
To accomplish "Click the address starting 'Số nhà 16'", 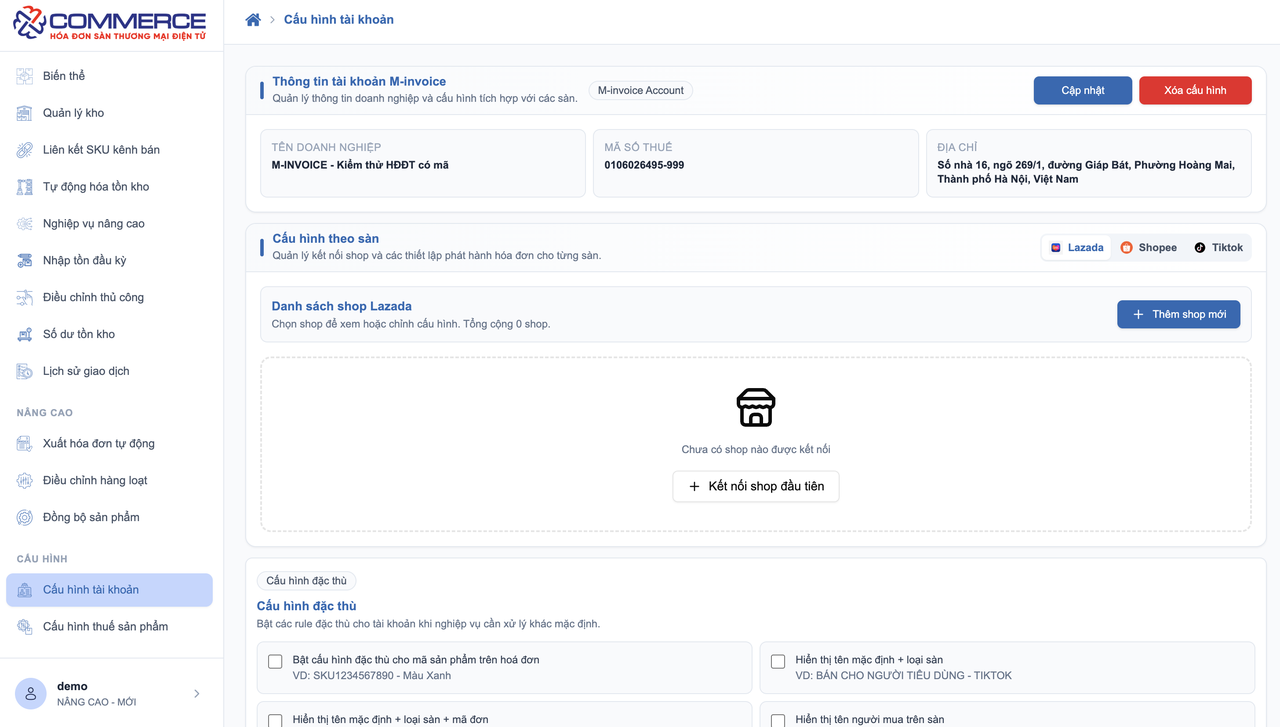I will 1086,172.
